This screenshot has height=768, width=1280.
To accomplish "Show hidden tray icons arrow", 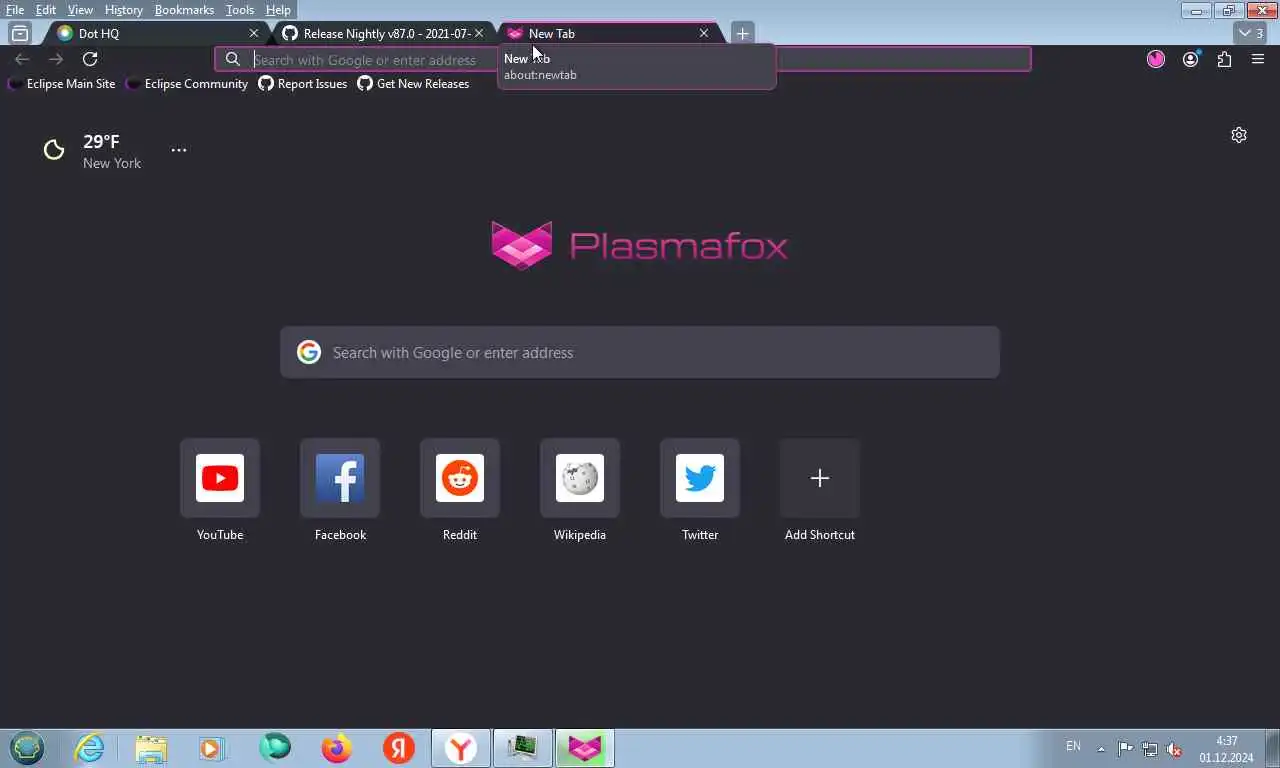I will tap(1101, 749).
